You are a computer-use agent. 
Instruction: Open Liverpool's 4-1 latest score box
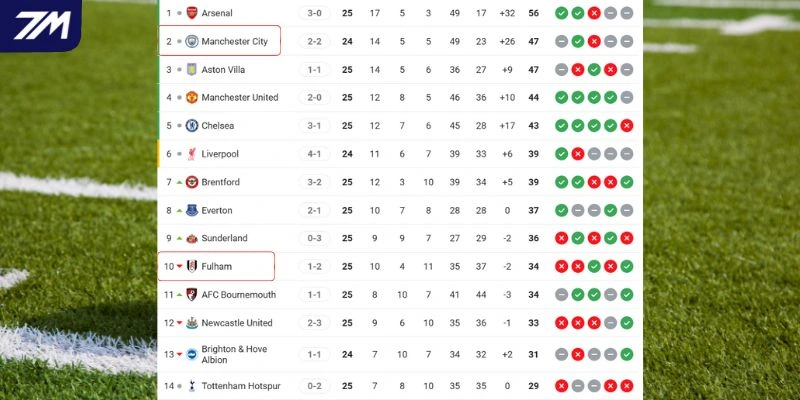314,154
